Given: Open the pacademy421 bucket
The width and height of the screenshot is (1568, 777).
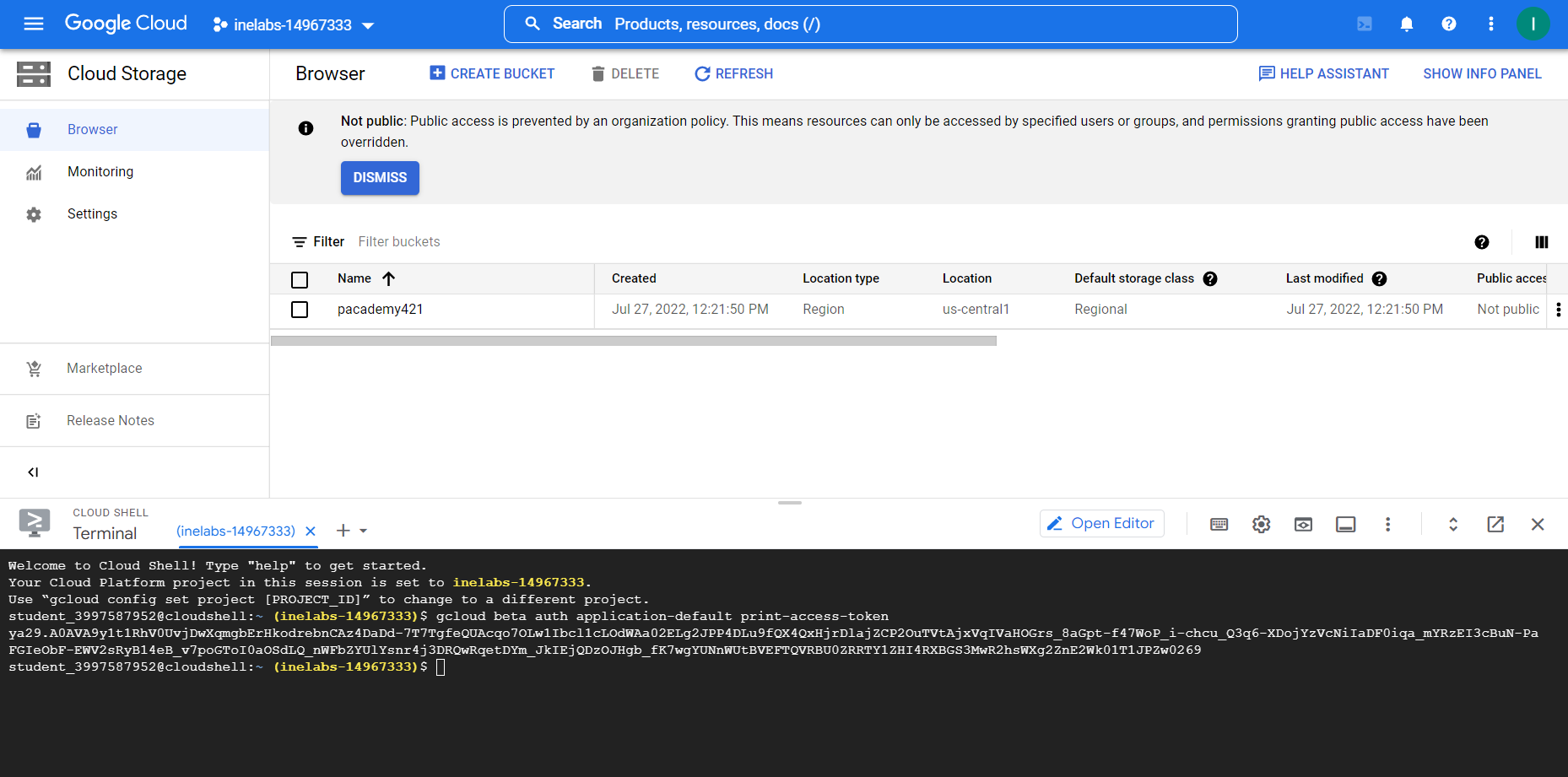Looking at the screenshot, I should pyautogui.click(x=380, y=310).
